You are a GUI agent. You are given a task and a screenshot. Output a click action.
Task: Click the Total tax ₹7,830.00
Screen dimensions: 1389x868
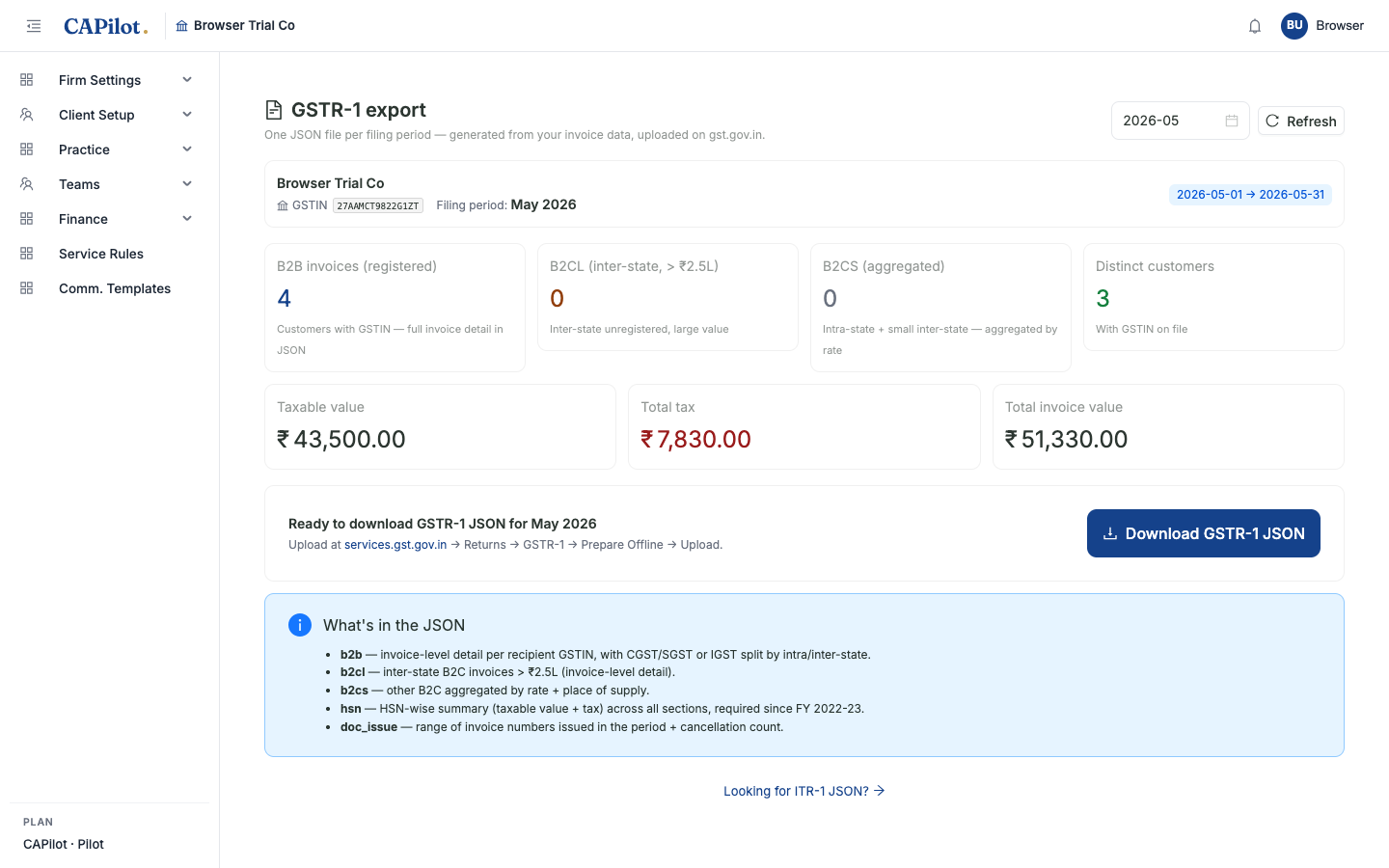click(x=695, y=440)
